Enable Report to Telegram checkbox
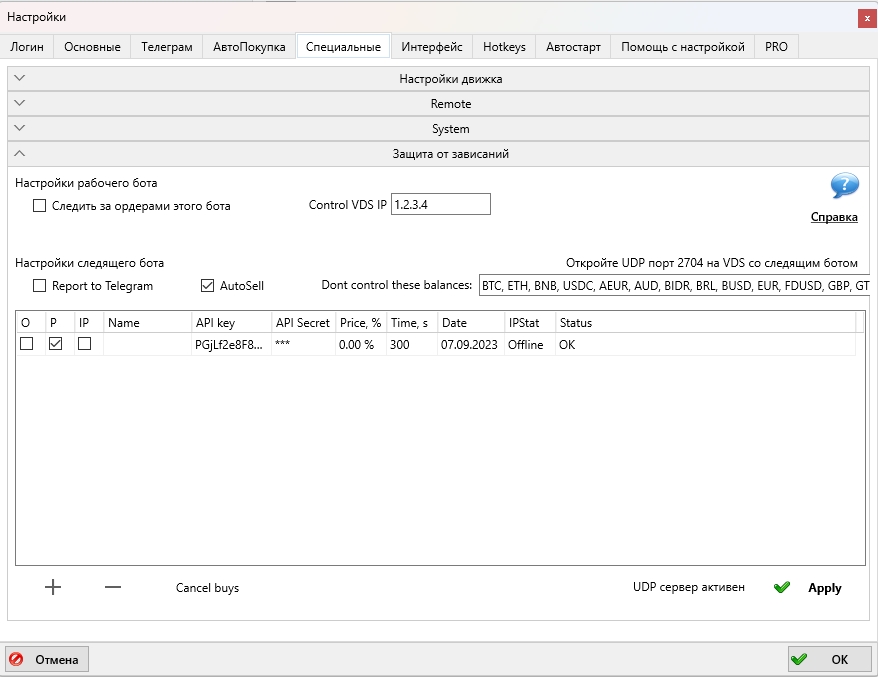This screenshot has height=677, width=878. tap(40, 286)
